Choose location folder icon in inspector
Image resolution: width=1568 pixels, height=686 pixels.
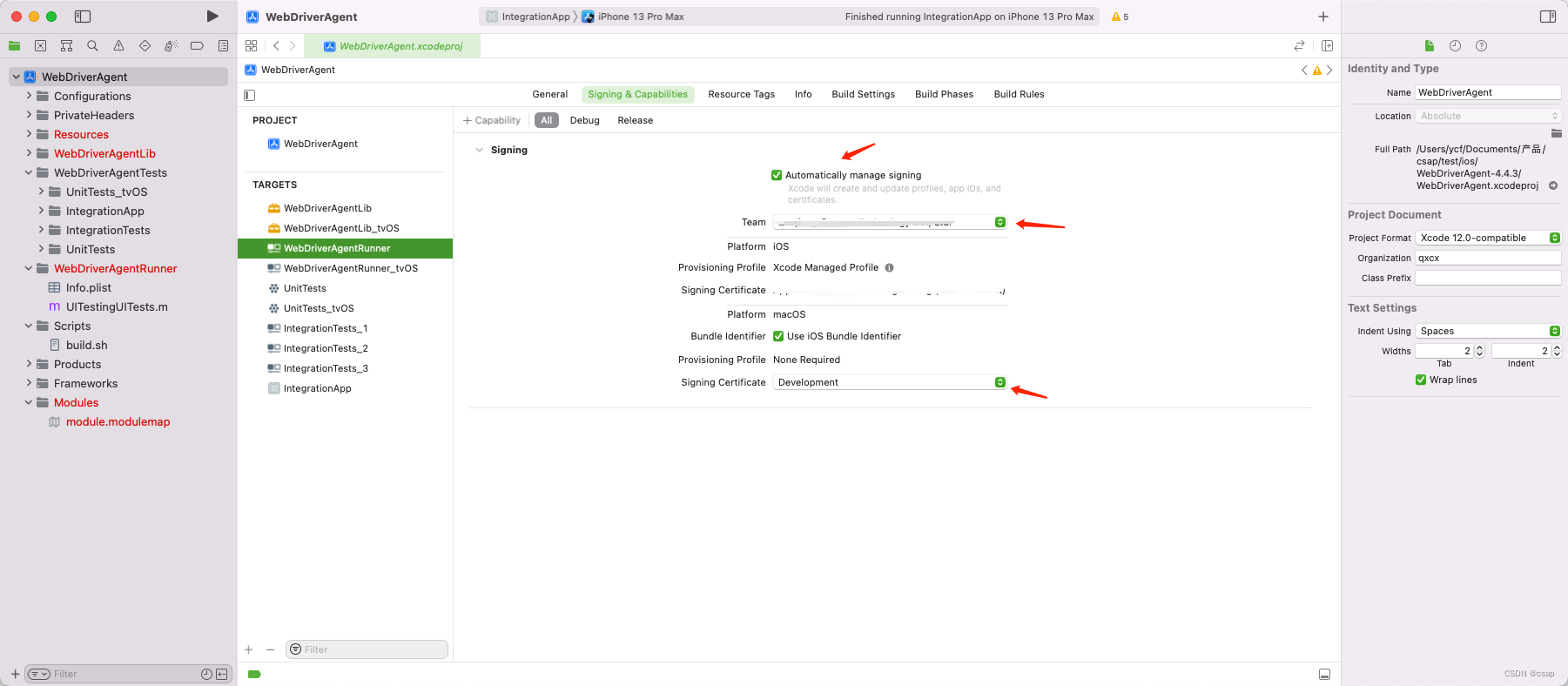[1557, 133]
